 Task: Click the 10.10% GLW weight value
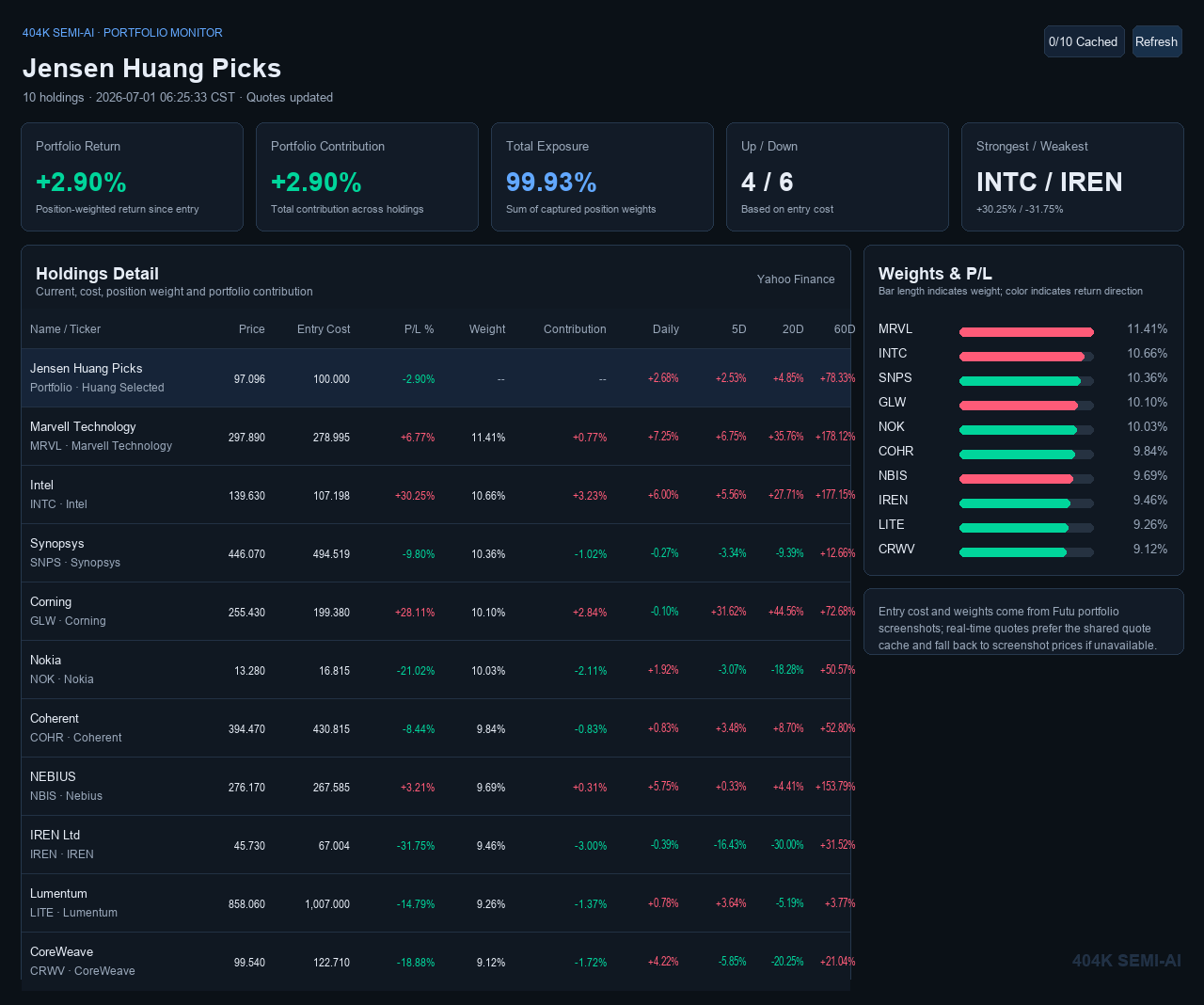(x=1148, y=403)
